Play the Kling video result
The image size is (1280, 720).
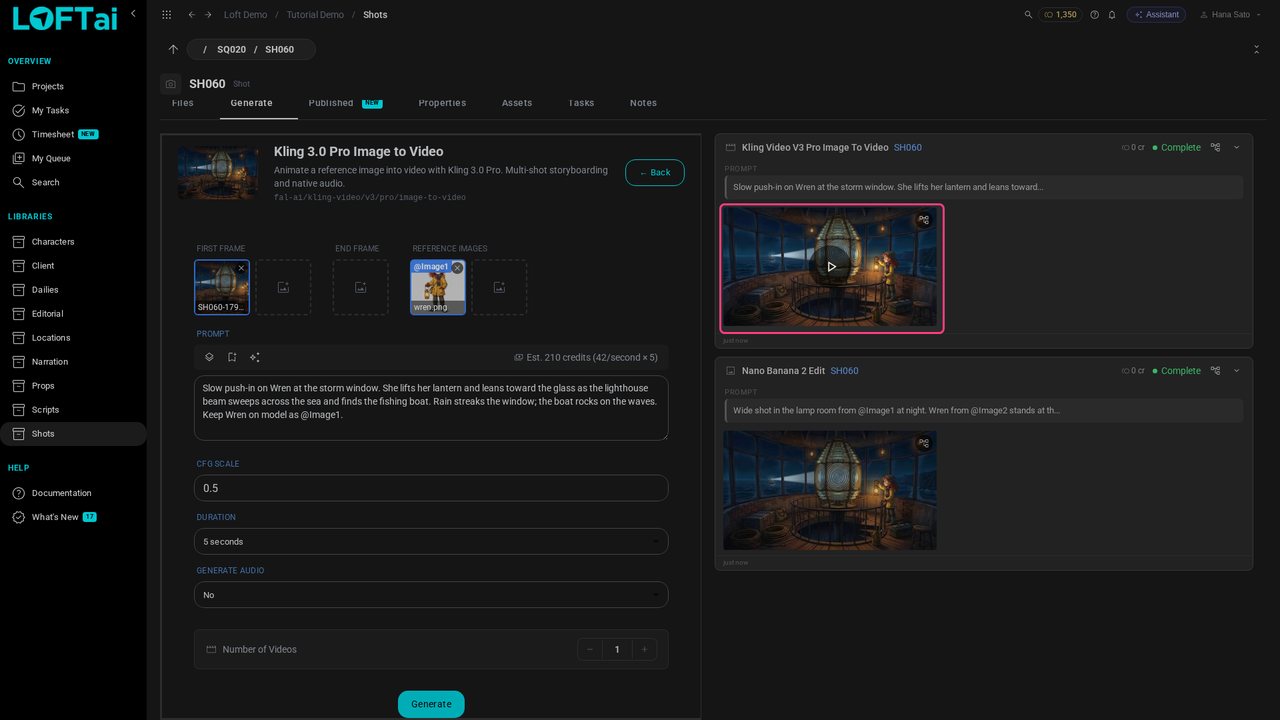(831, 267)
